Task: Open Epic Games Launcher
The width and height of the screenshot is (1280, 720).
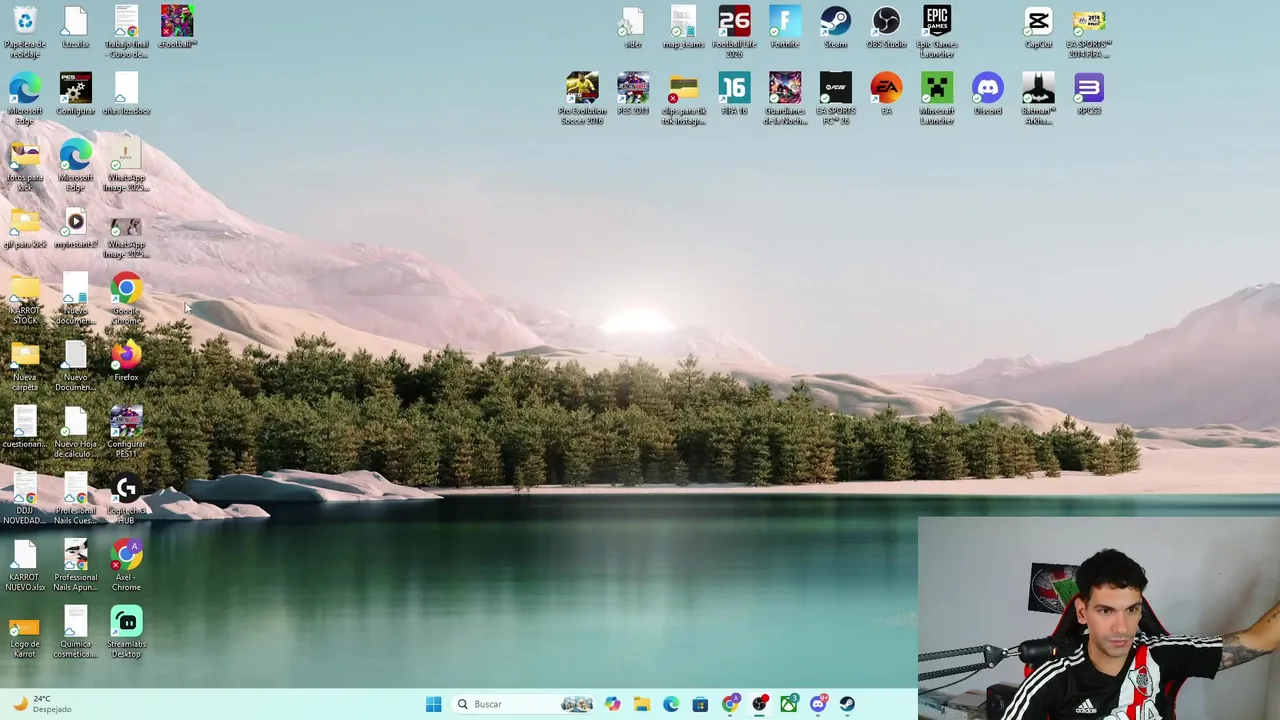Action: (x=937, y=32)
